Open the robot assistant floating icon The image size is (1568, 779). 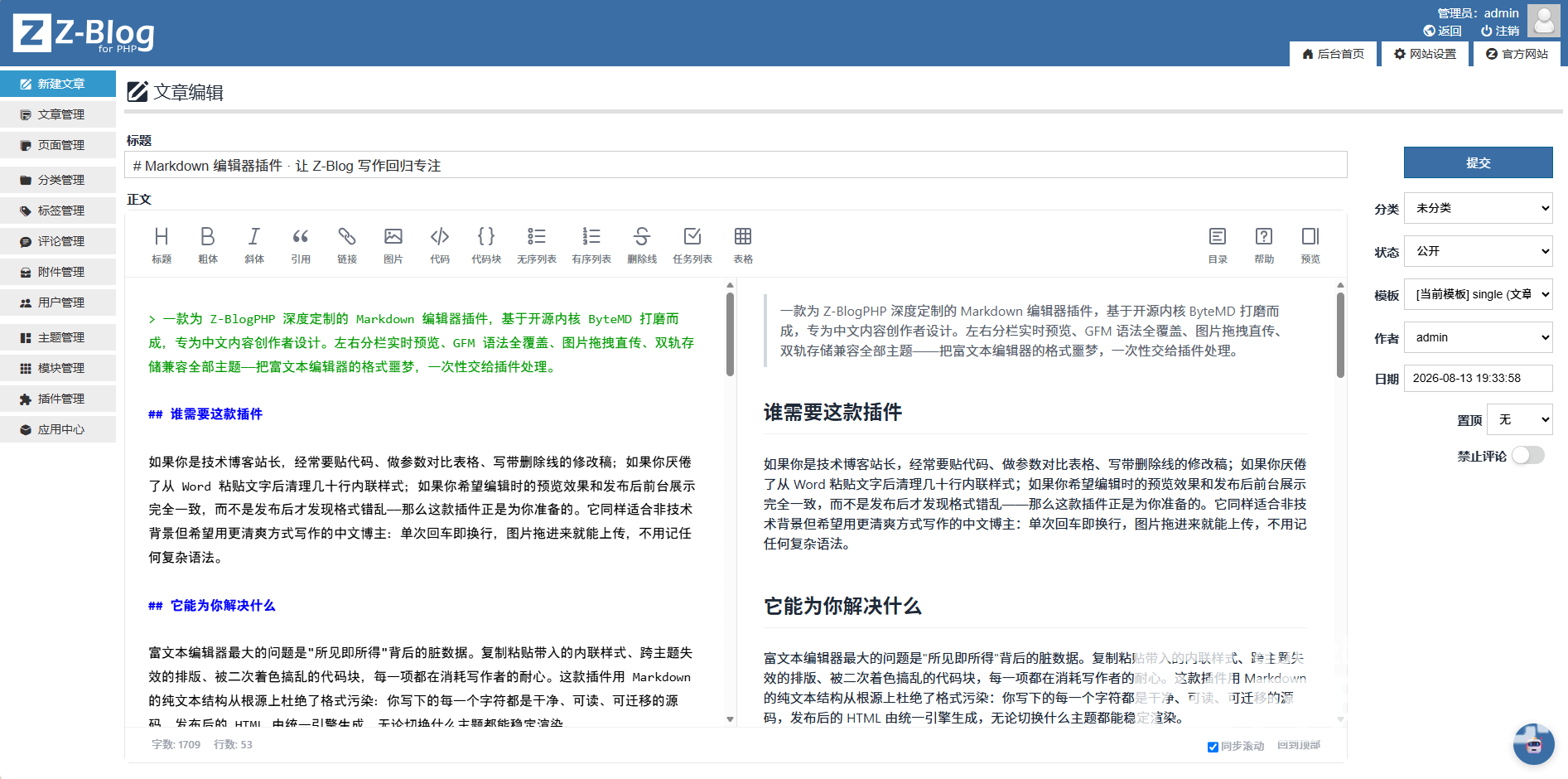point(1533,743)
